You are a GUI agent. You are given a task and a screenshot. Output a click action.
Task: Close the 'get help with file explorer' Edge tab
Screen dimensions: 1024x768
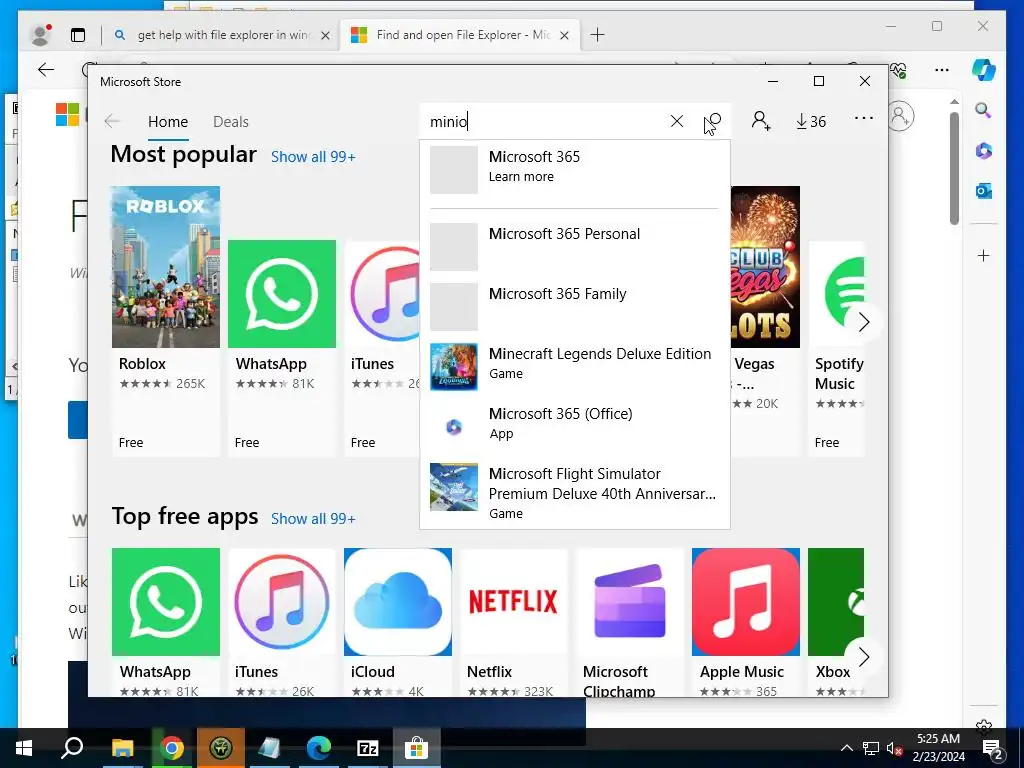point(325,35)
